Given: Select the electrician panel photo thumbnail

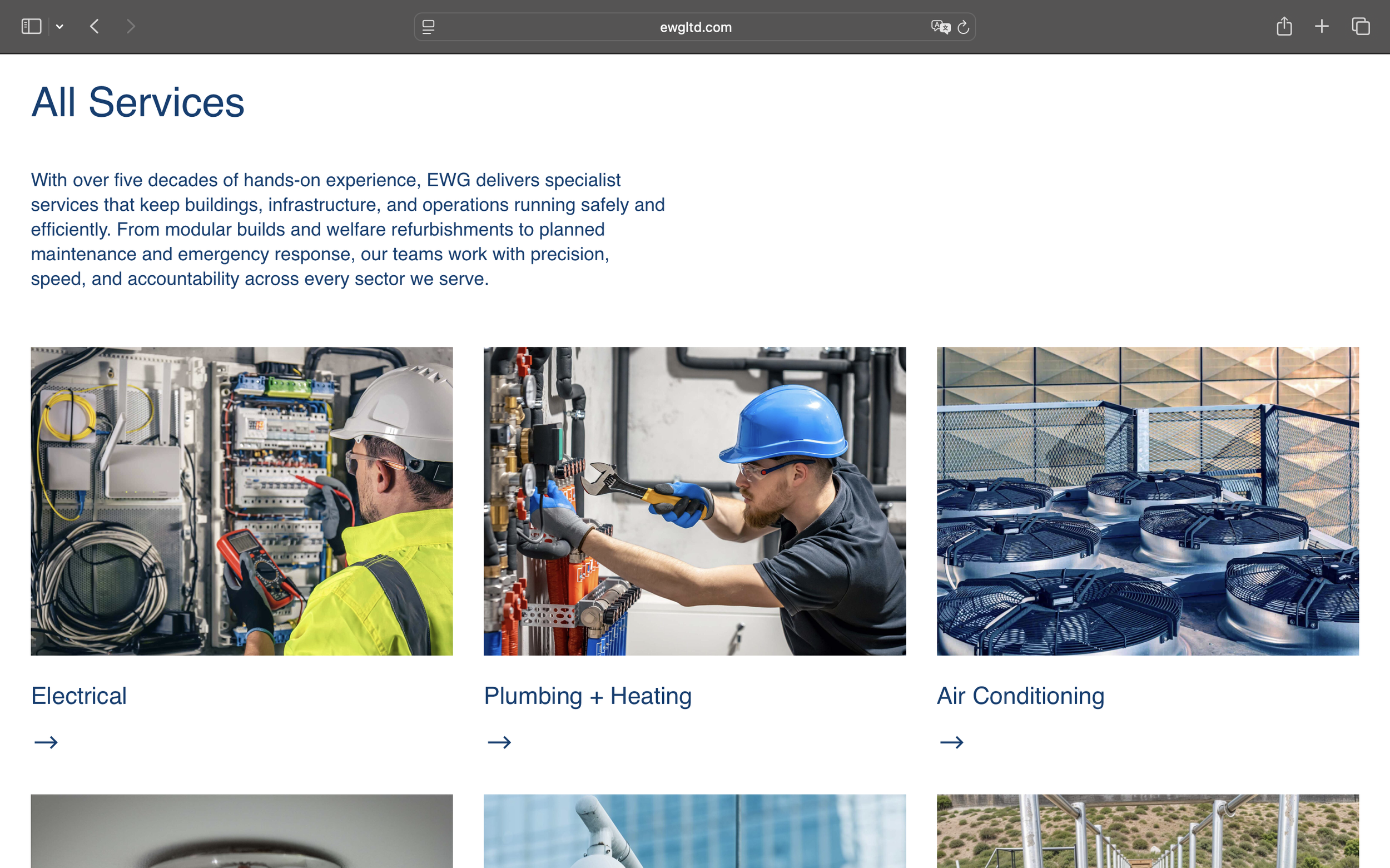Looking at the screenshot, I should tap(242, 500).
